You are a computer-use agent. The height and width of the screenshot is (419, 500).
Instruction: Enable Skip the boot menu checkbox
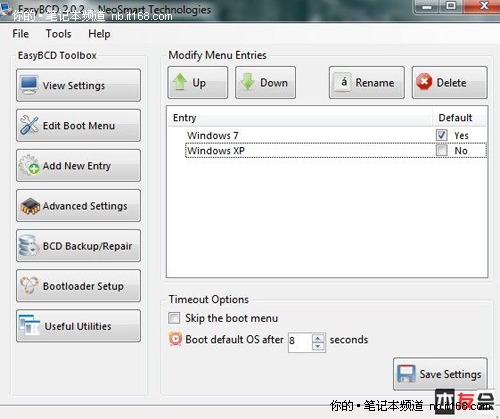point(174,318)
